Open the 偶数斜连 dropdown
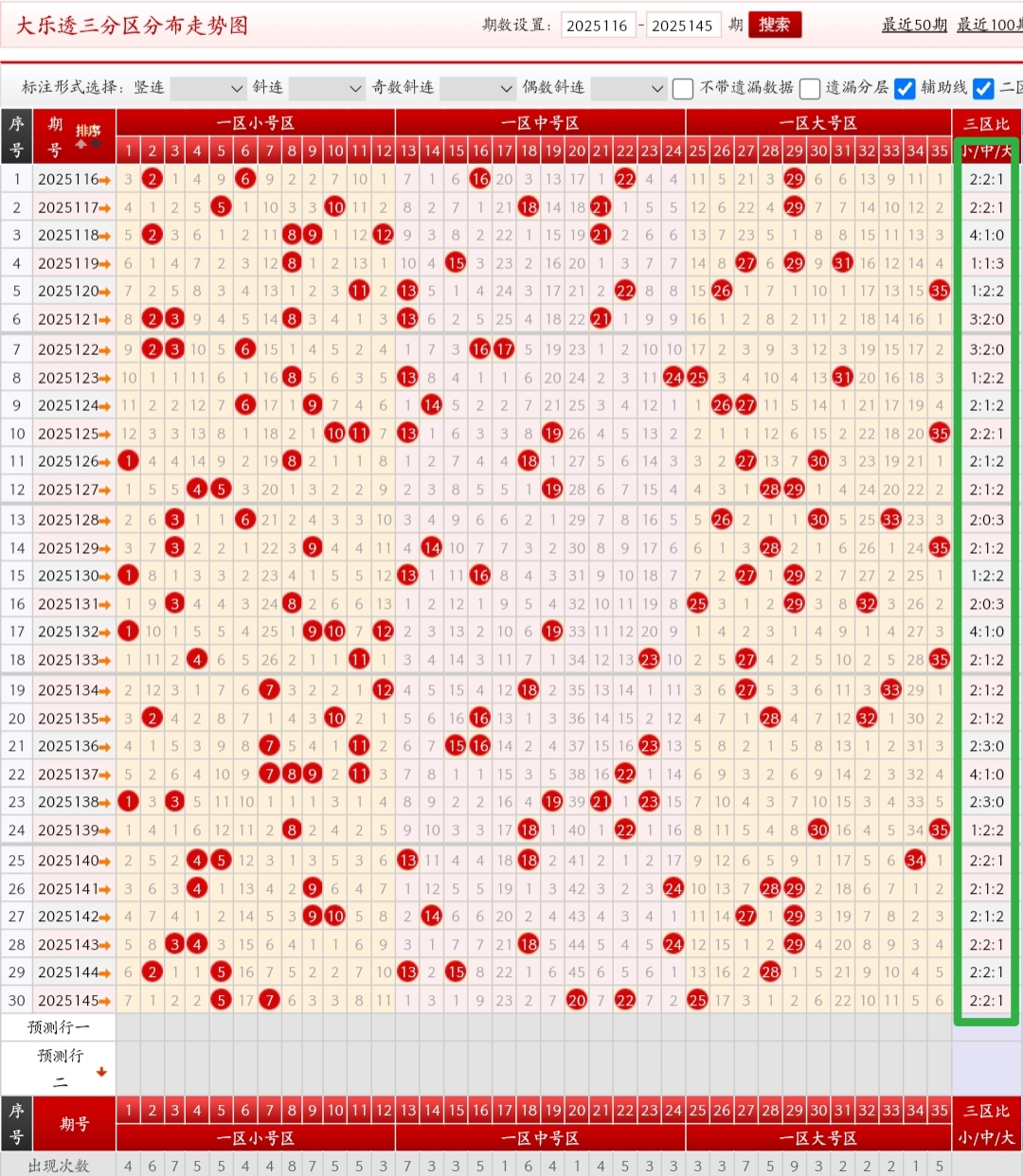Image resolution: width=1023 pixels, height=1176 pixels. pyautogui.click(x=628, y=88)
